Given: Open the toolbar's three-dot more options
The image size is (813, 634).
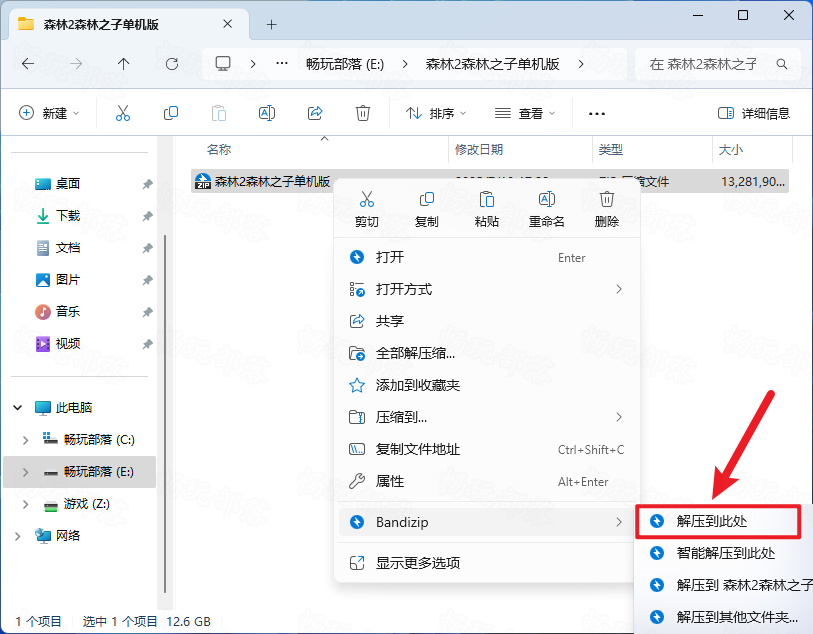Looking at the screenshot, I should click(x=597, y=114).
